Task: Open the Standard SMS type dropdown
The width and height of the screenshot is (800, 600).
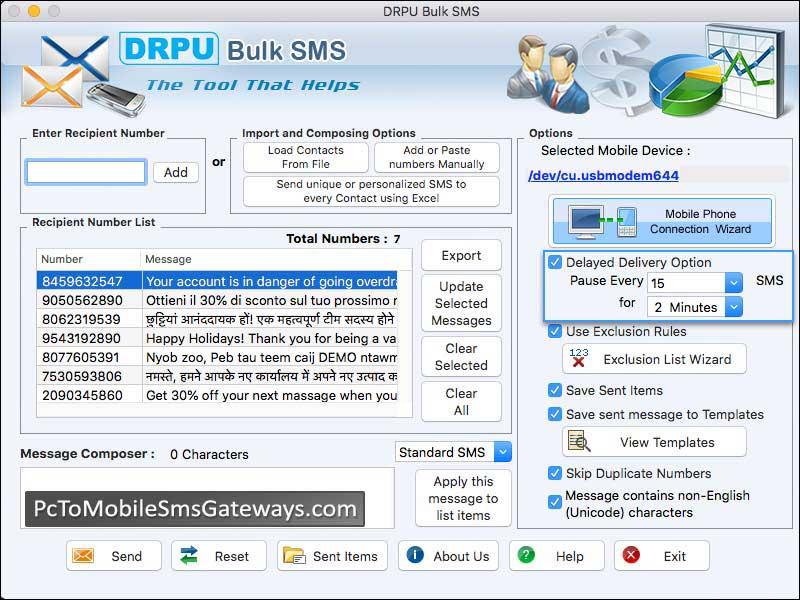Action: [x=502, y=452]
